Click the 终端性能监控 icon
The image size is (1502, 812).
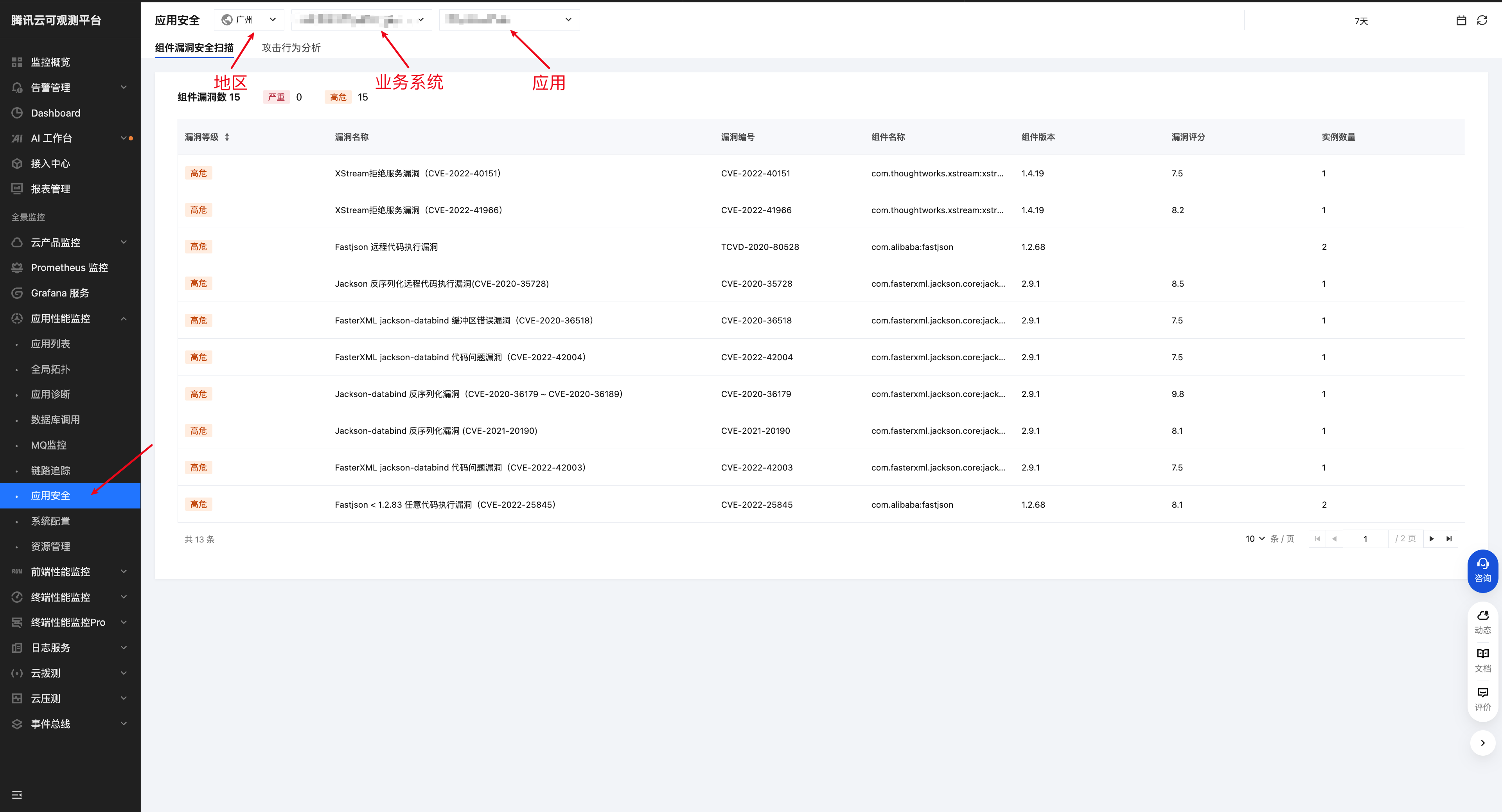17,597
